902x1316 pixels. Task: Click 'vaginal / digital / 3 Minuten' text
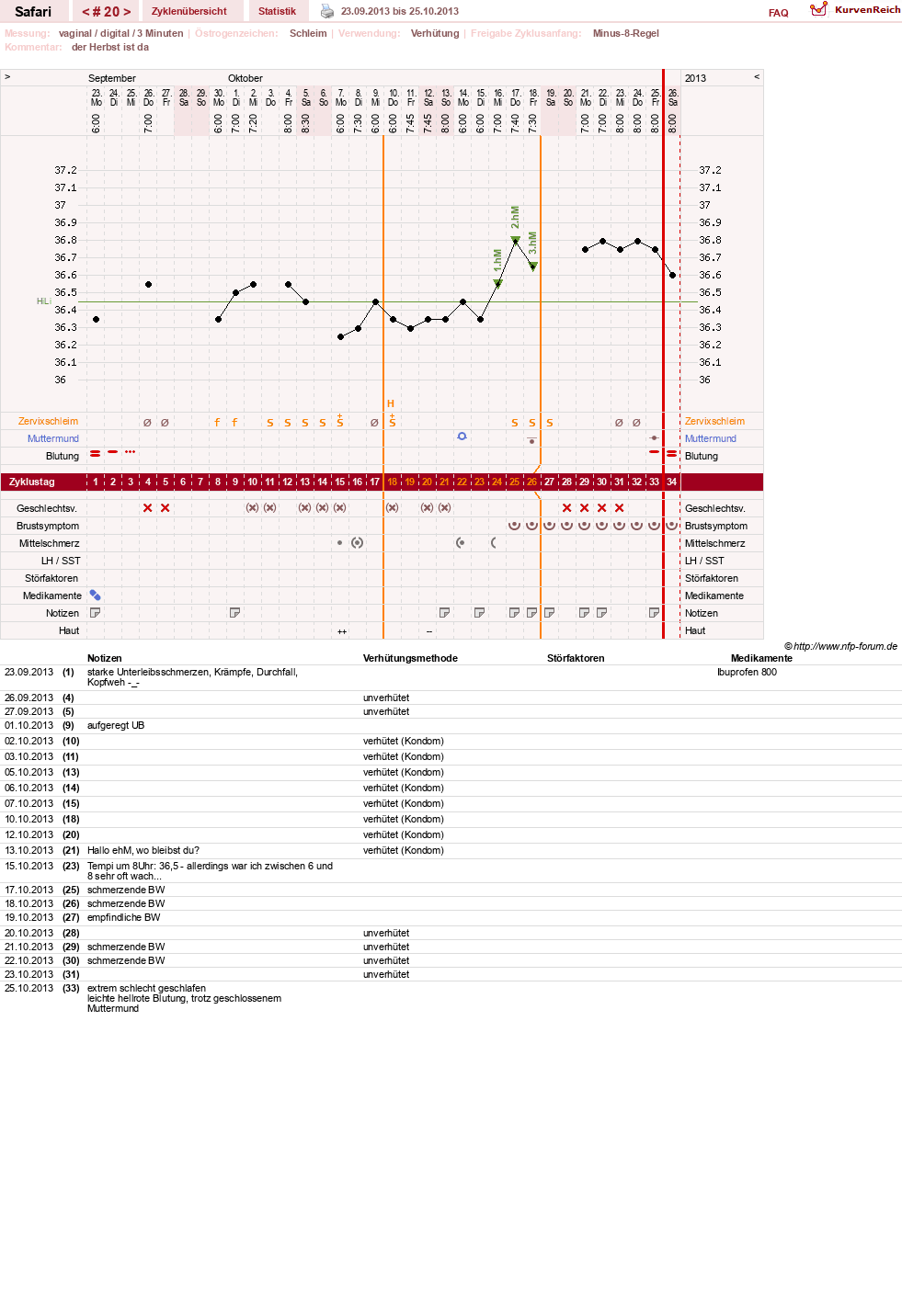click(x=121, y=33)
